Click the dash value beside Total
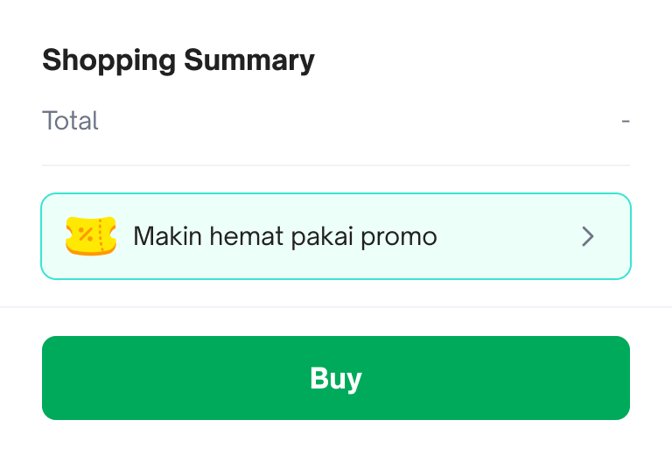 point(626,121)
